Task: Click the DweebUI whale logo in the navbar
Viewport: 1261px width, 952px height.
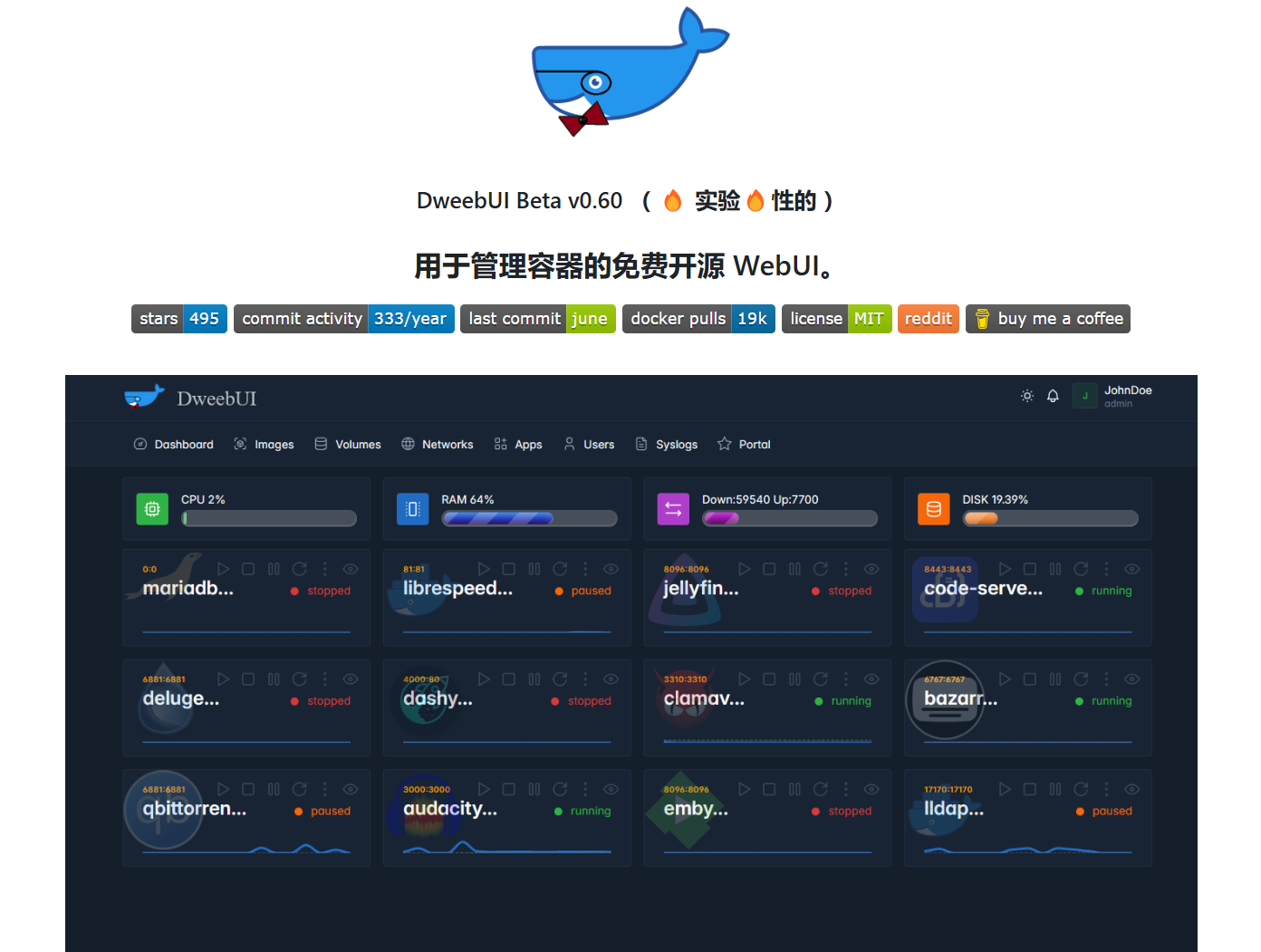Action: 144,397
